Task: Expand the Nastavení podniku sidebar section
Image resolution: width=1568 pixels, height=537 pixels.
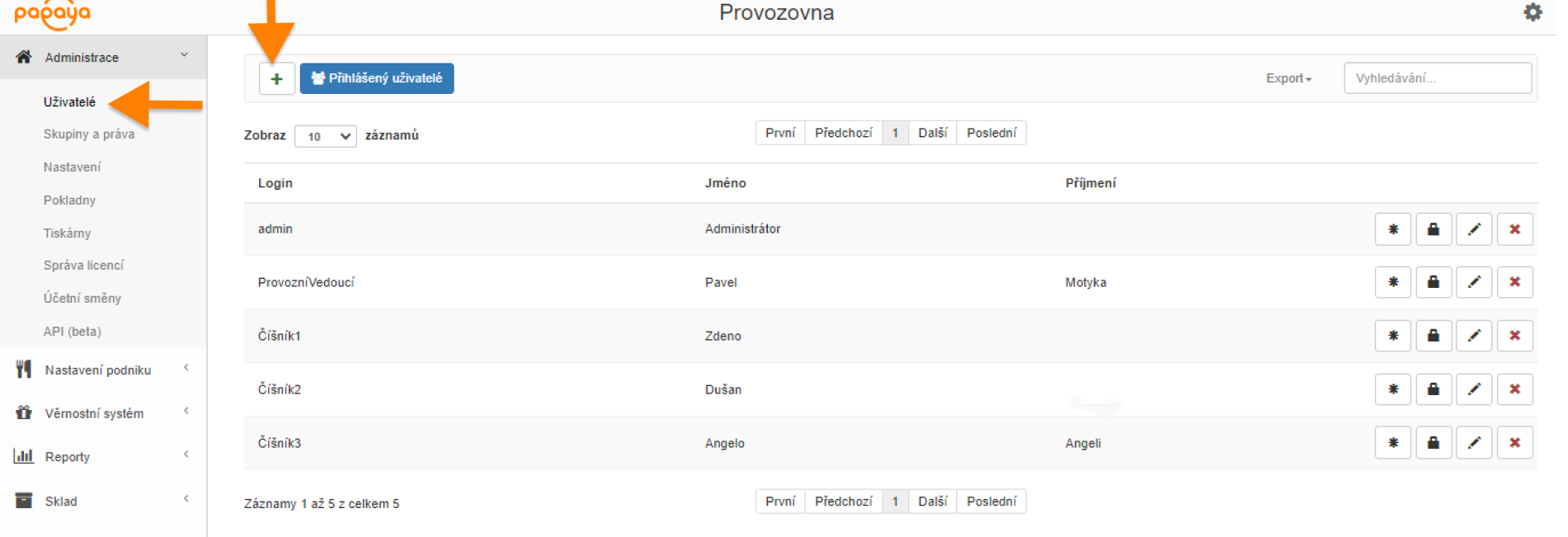Action: (103, 370)
